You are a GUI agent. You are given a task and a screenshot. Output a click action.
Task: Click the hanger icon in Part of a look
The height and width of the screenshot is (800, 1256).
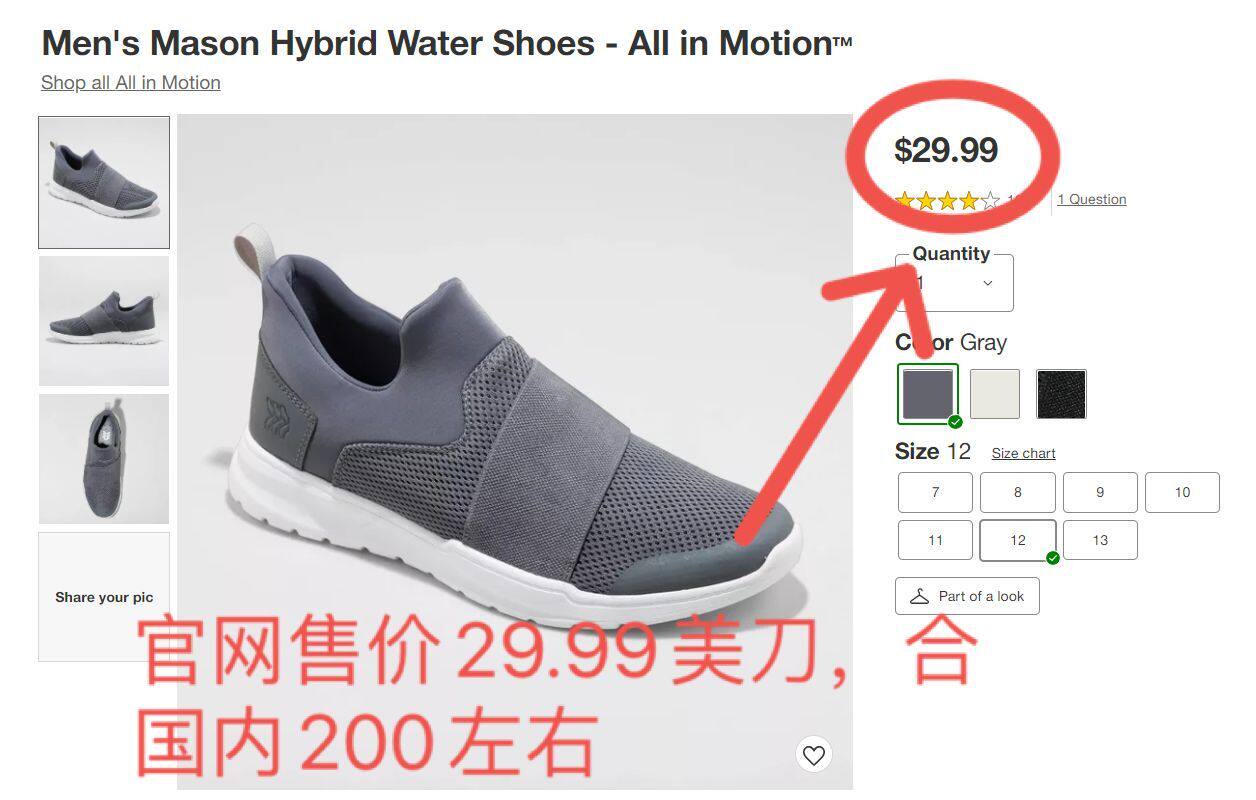tap(919, 596)
